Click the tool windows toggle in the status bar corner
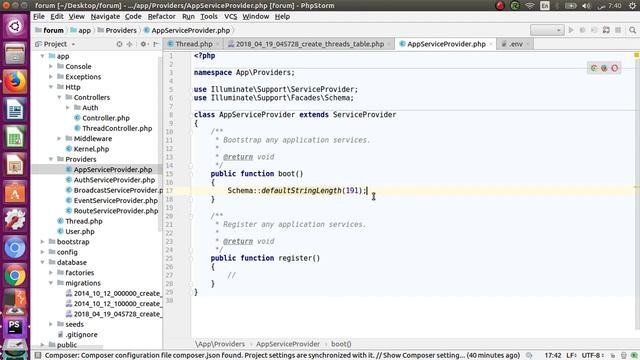Viewport: 640px width, 360px height. click(38, 356)
